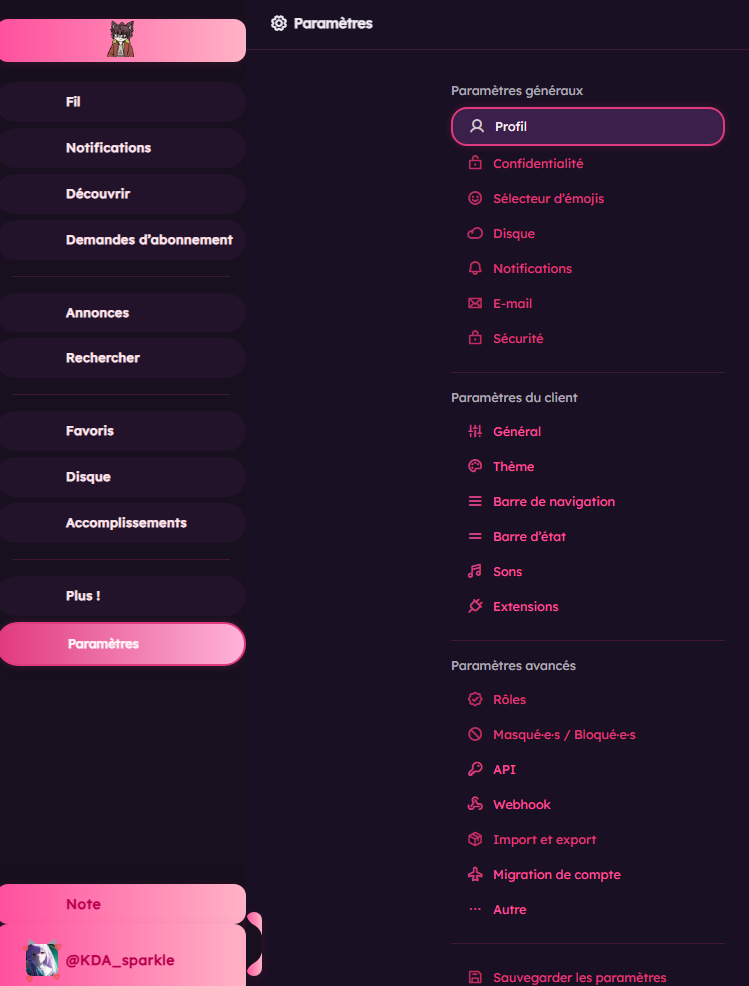Click the key icon next to API
Viewport: 749px width, 986px height.
475,770
